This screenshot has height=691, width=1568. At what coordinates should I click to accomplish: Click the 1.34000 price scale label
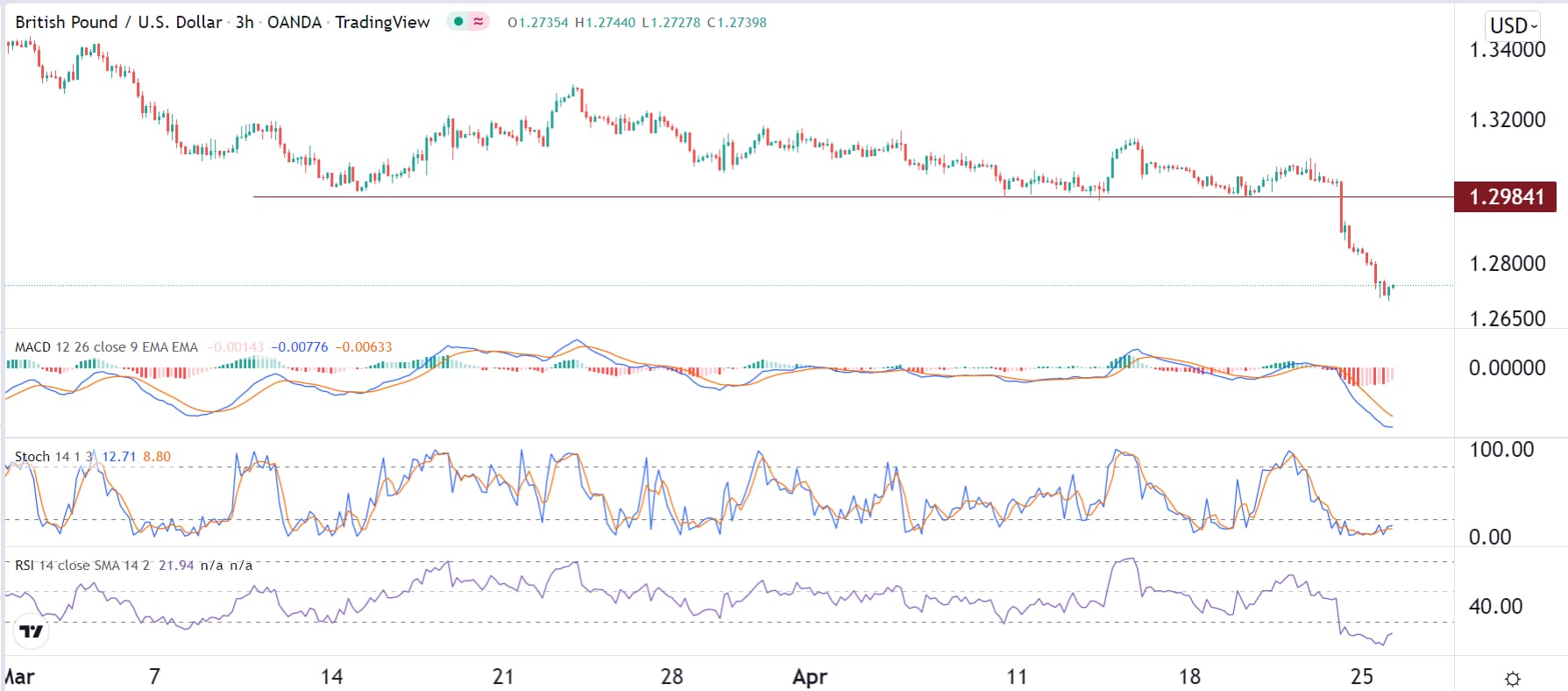[x=1507, y=50]
